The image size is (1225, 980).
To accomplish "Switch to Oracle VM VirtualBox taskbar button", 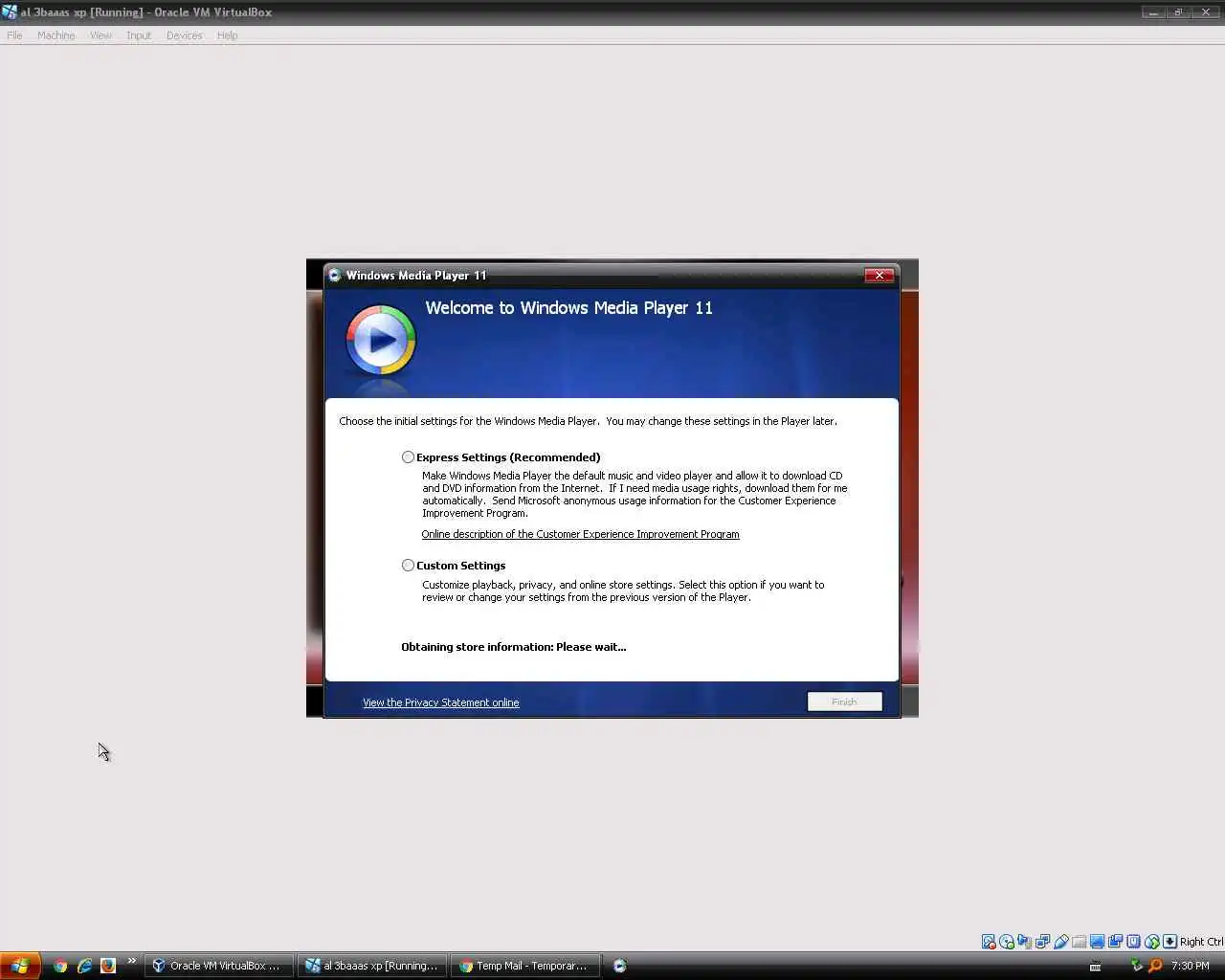I will click(218, 966).
